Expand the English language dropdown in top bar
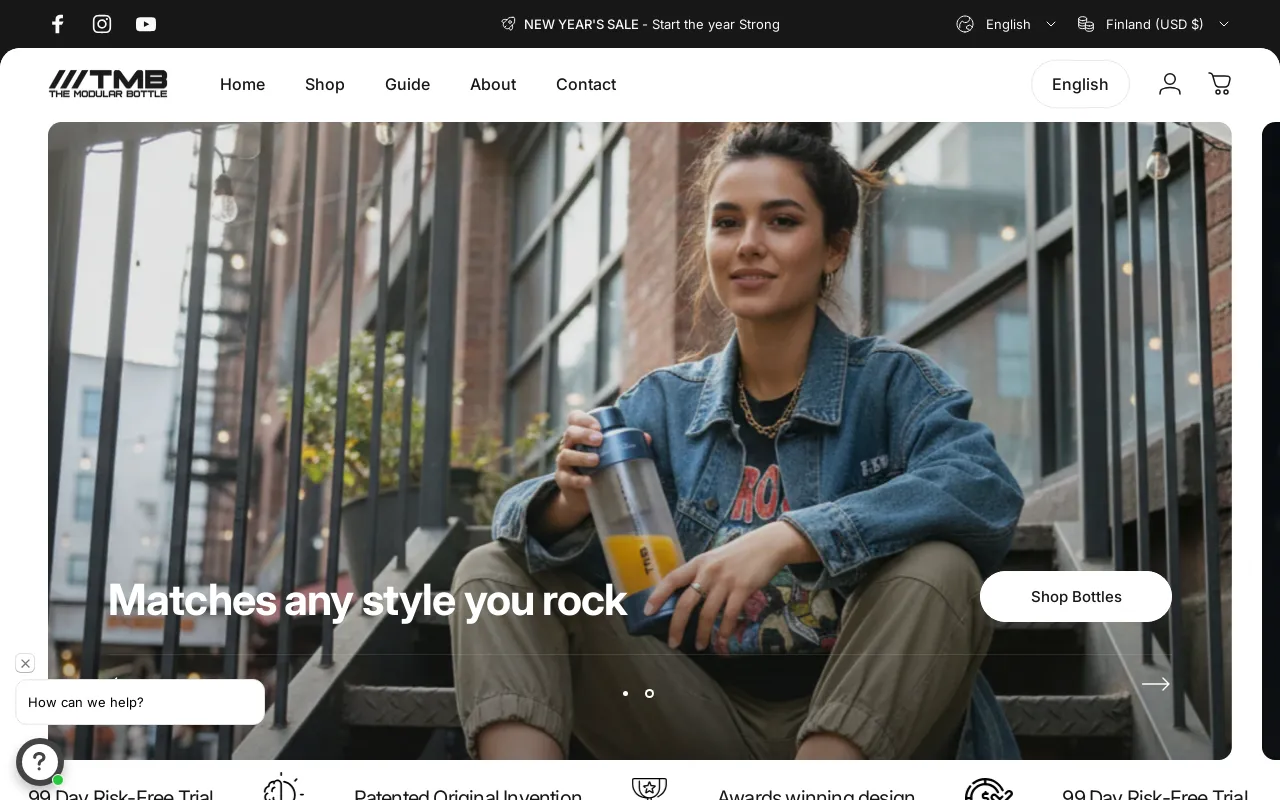 [1007, 24]
